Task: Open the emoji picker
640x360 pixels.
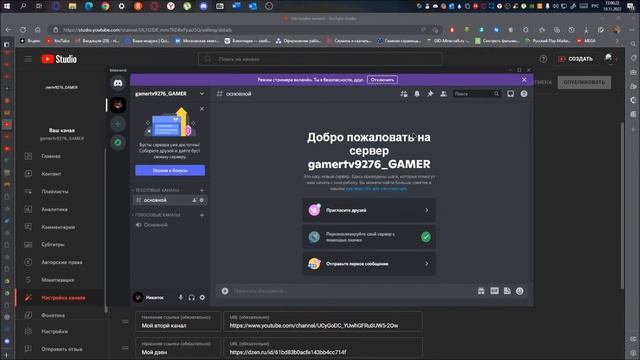Action: 520,291
